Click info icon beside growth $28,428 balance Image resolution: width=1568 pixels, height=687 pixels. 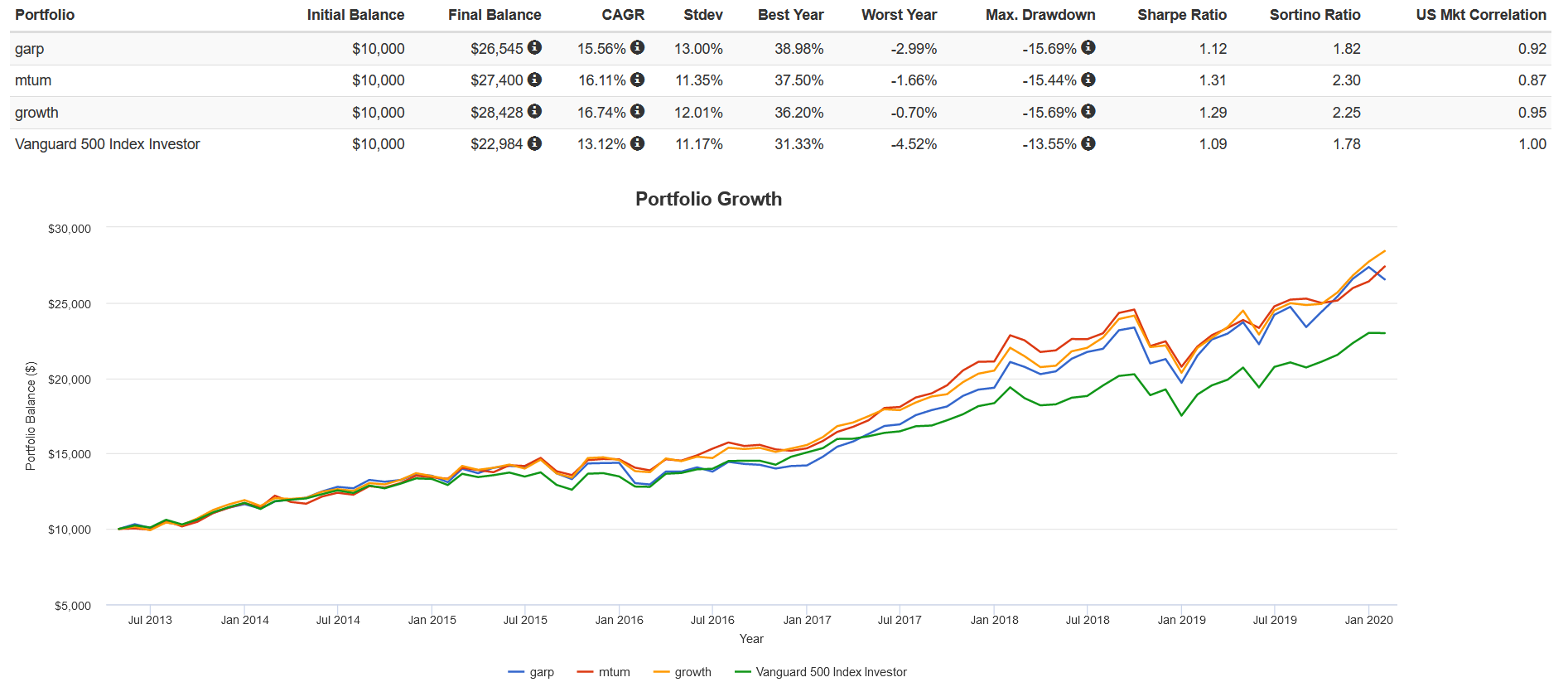pos(535,111)
